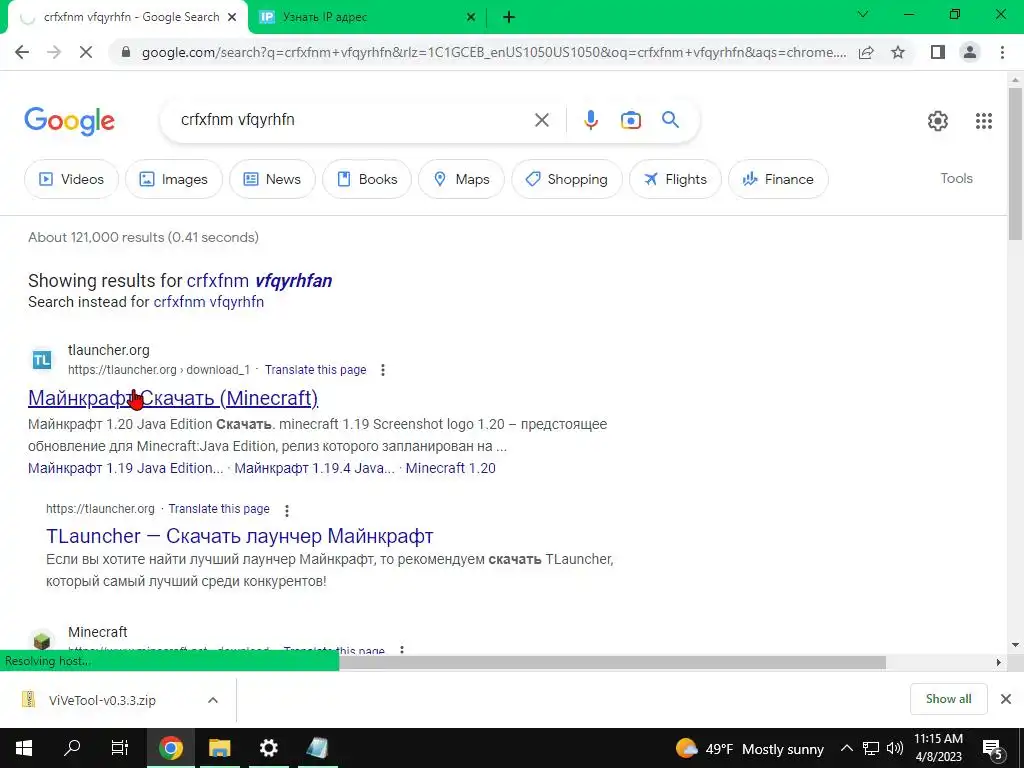Open options menu for second tlauncher.org result
The height and width of the screenshot is (768, 1024).
tap(286, 510)
